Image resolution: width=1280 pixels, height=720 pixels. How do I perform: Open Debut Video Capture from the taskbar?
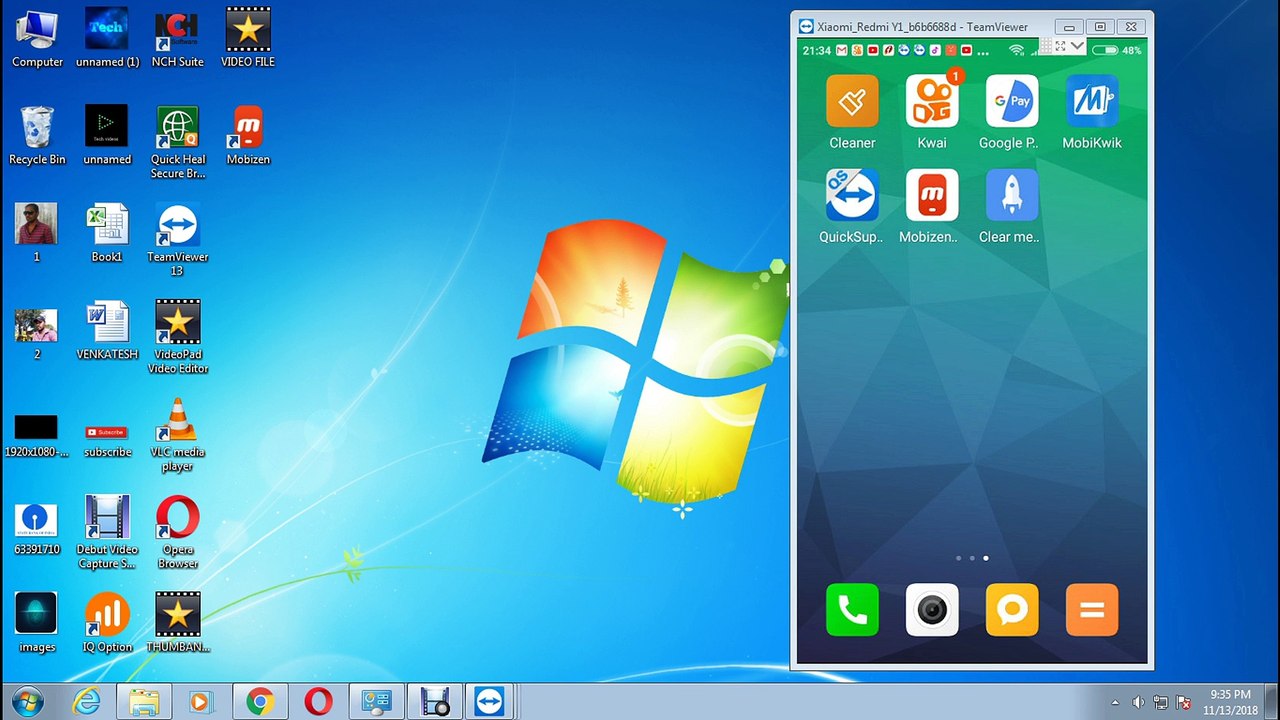click(434, 702)
